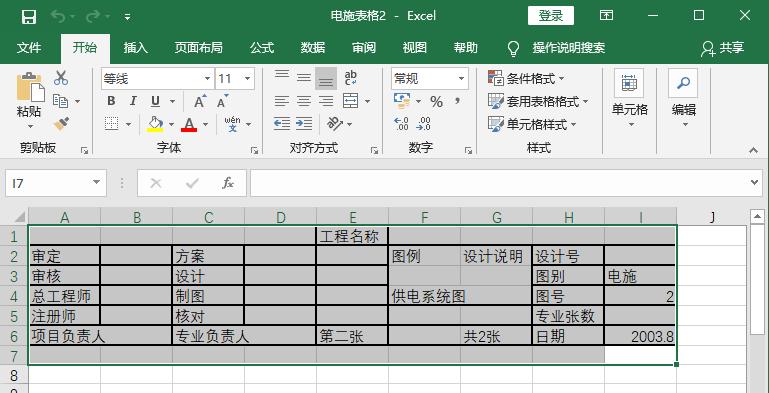The height and width of the screenshot is (393, 769).
Task: Click Merge and Center icon
Action: 351,101
